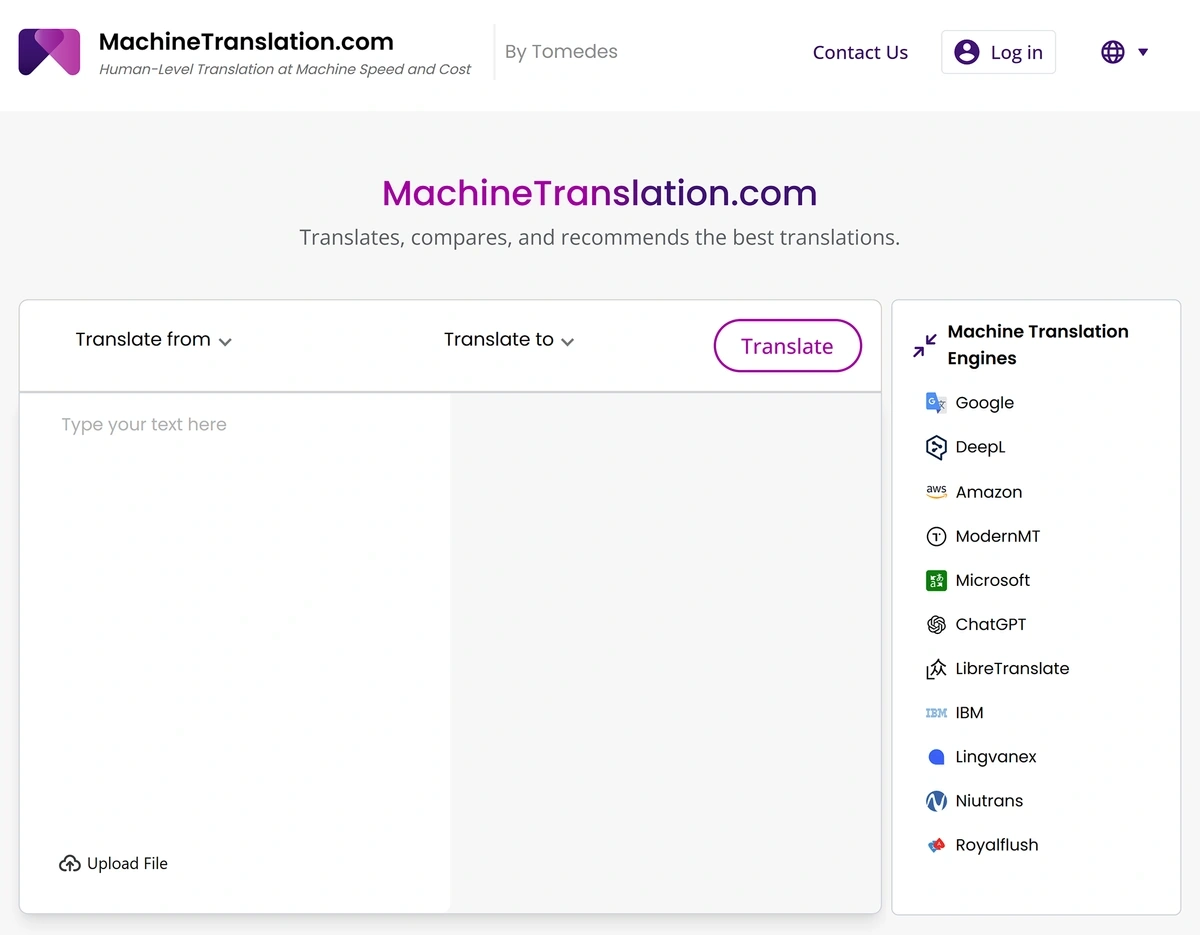This screenshot has height=935, width=1200.
Task: Select the 'Google' engine label
Action: tap(984, 403)
